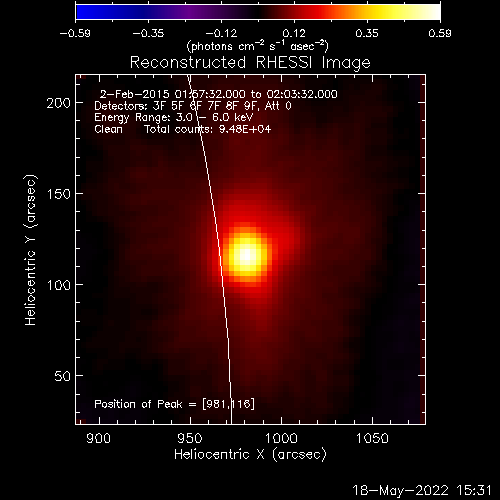Click the 200 label on Y axis
The height and width of the screenshot is (500, 500).
[x=58, y=103]
